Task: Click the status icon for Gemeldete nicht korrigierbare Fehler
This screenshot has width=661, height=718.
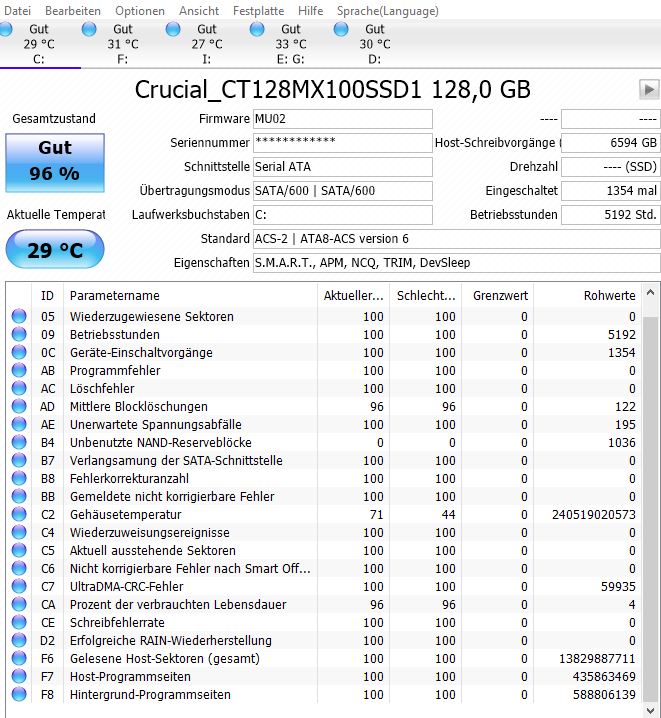Action: point(19,496)
